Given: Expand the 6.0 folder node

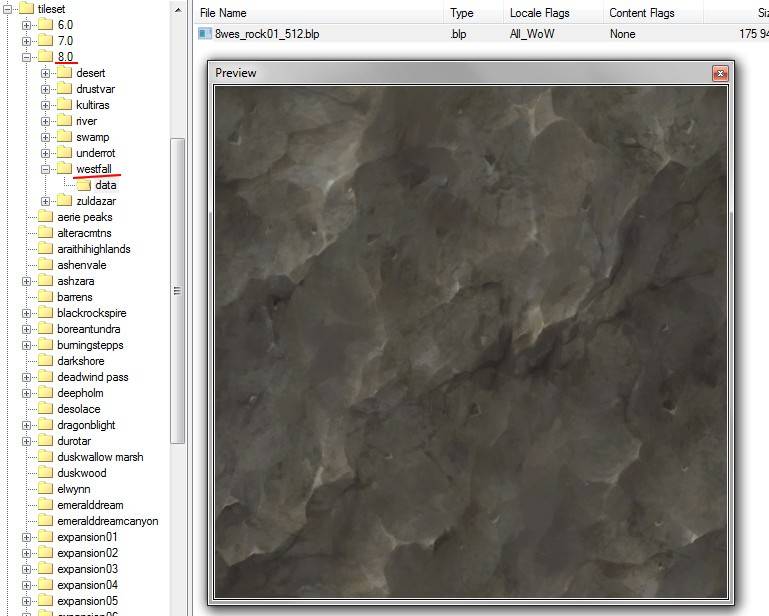Looking at the screenshot, I should [26, 25].
